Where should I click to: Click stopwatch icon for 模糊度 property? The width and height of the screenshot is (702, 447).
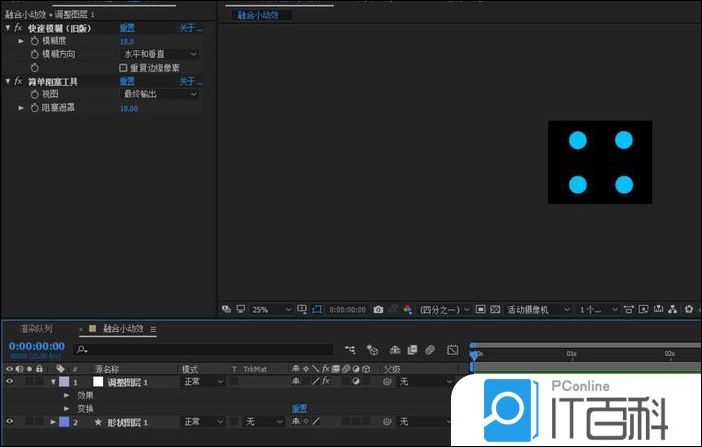[x=34, y=41]
